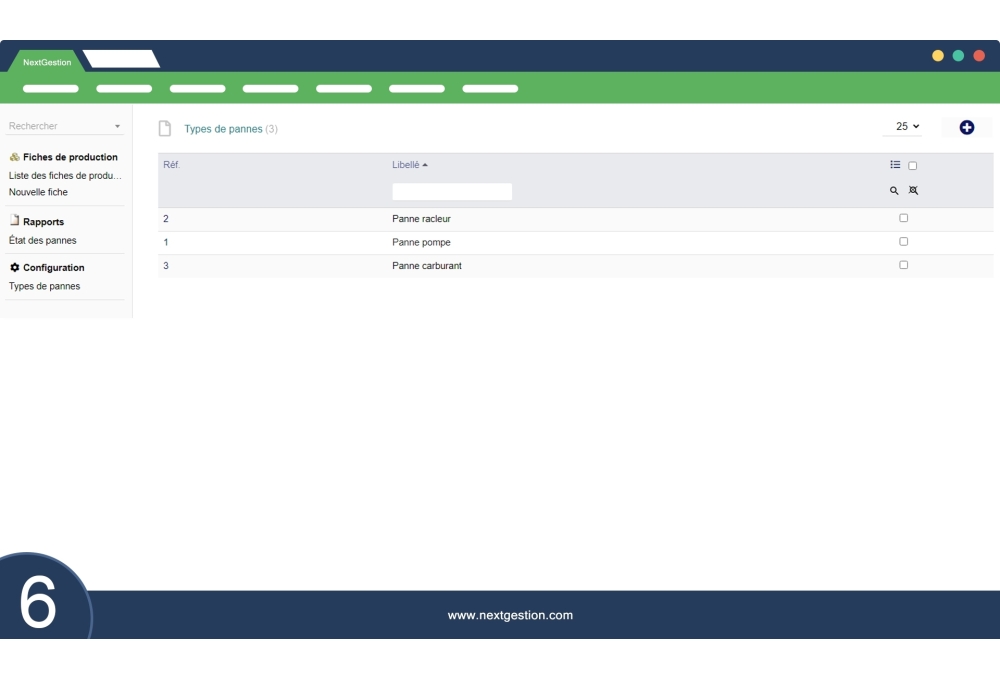Click the magnifier search filter icon

coord(894,190)
